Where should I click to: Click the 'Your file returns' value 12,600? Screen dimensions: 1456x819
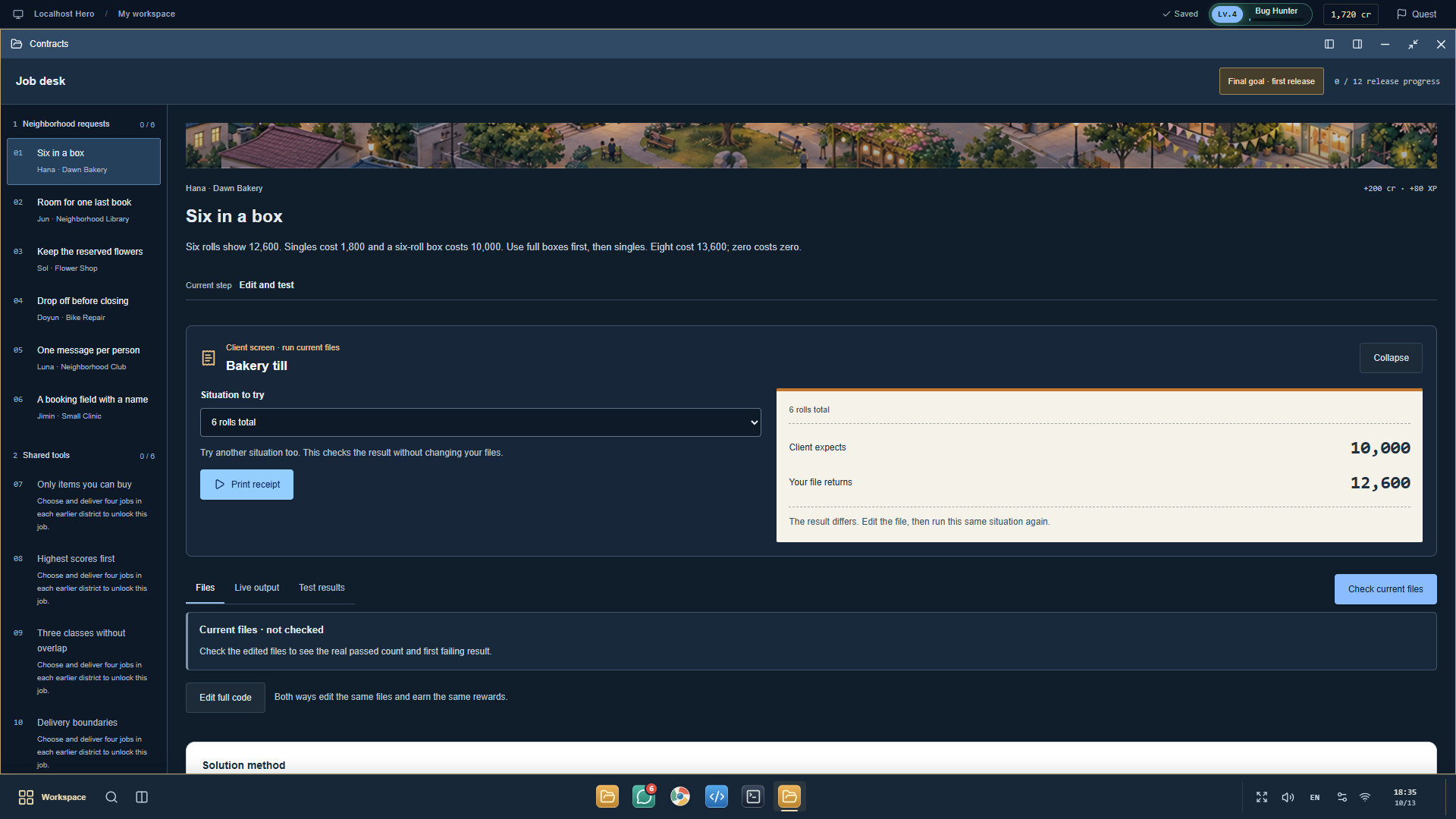click(1380, 483)
